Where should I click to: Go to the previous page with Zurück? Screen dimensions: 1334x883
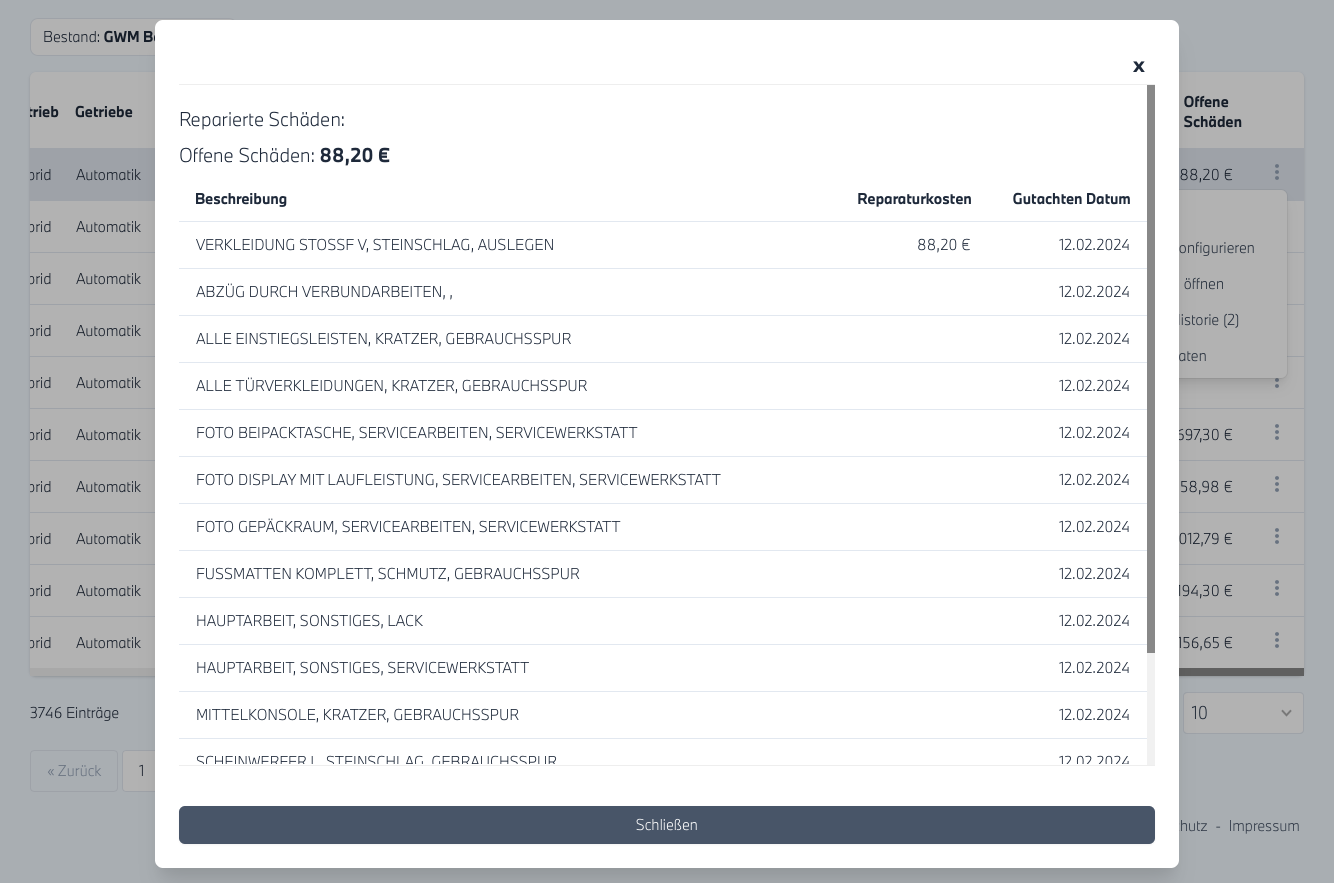click(74, 771)
